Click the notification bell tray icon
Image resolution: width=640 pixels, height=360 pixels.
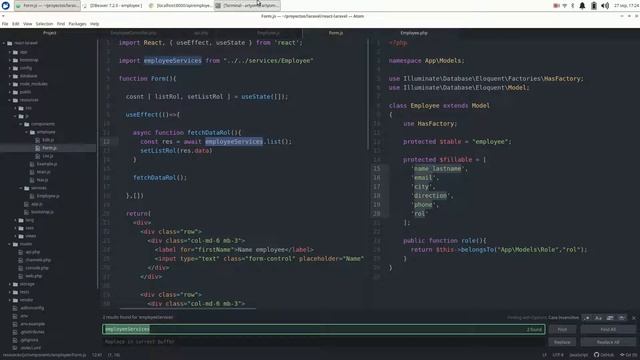click(582, 6)
